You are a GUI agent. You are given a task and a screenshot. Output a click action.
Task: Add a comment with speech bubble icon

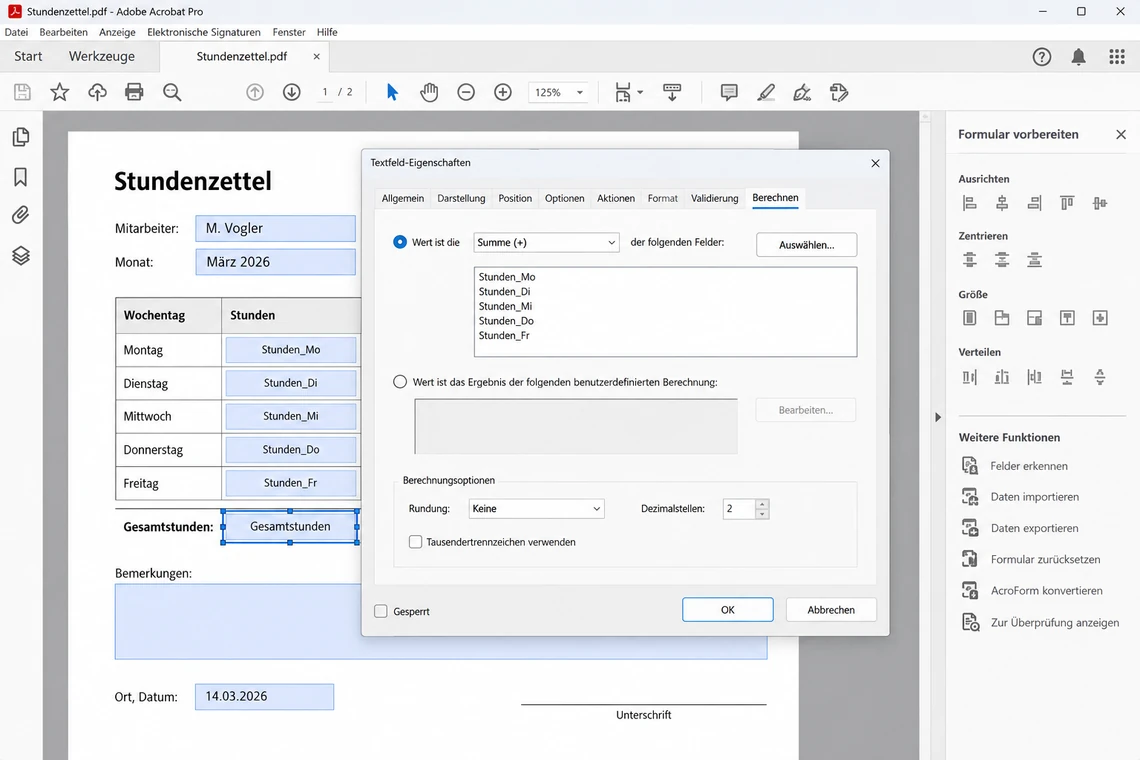[x=729, y=92]
